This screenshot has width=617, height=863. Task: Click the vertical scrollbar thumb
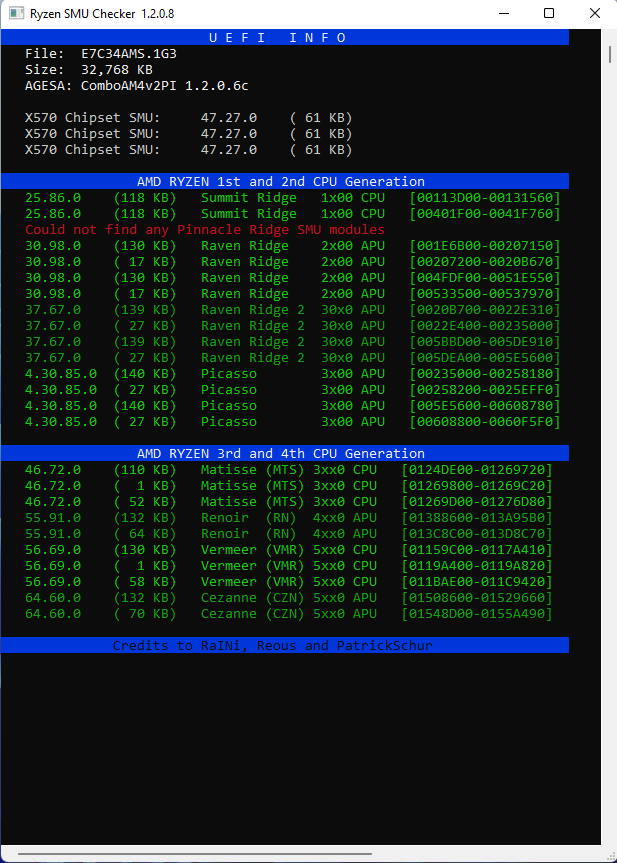(x=609, y=54)
